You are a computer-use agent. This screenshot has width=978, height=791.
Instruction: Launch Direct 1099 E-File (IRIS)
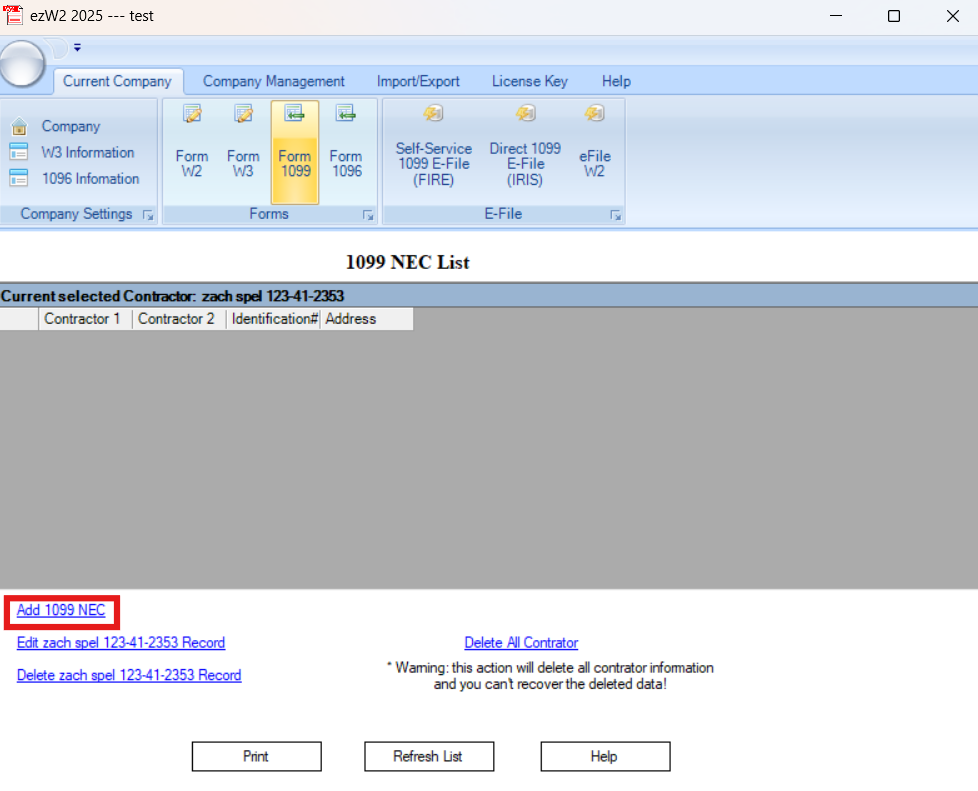pos(525,150)
